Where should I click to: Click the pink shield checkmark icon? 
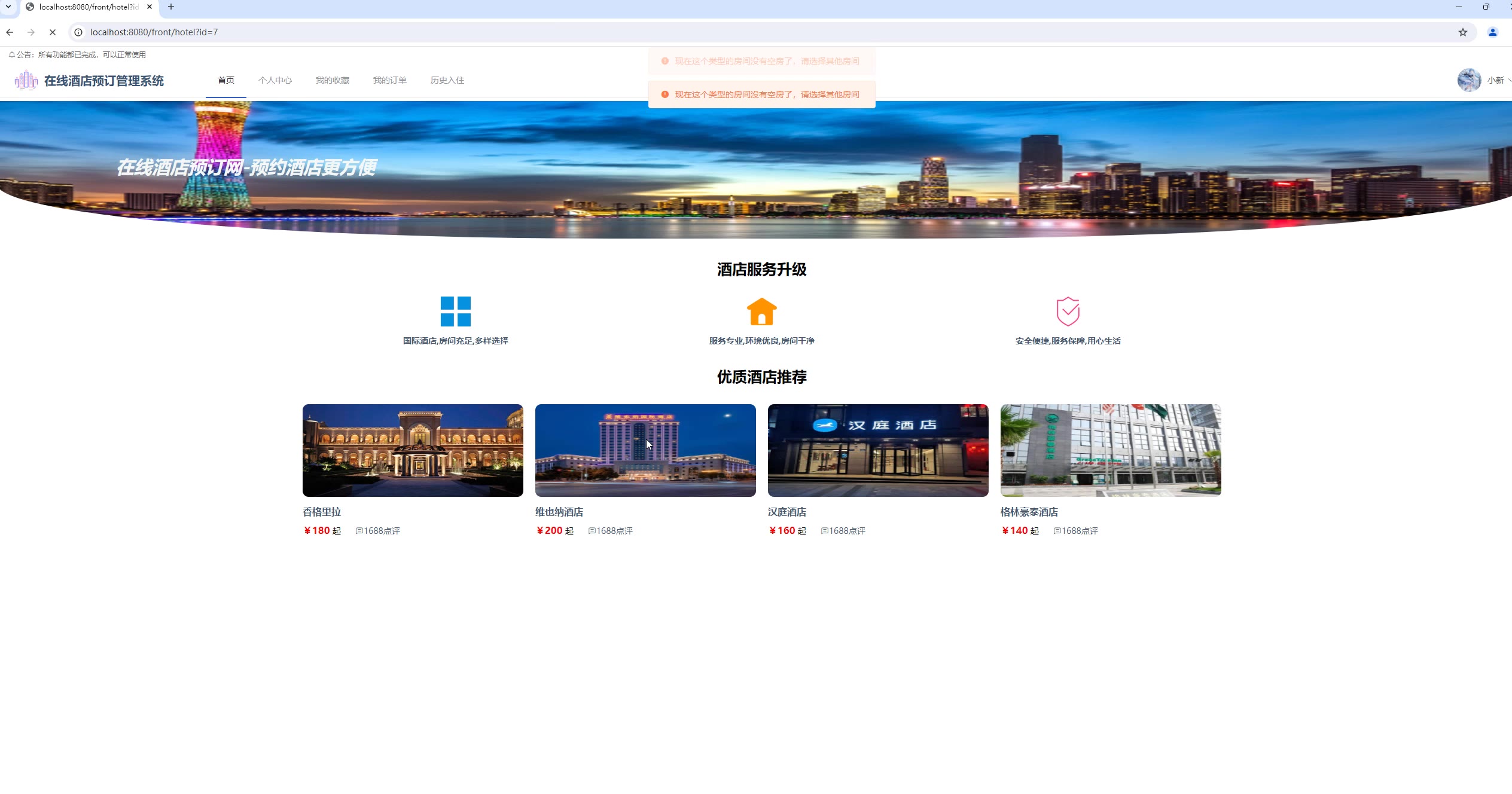[x=1068, y=312]
